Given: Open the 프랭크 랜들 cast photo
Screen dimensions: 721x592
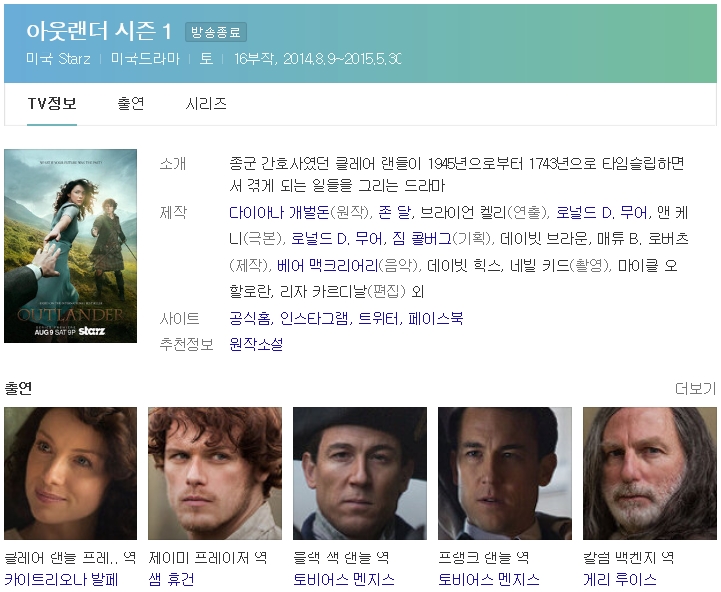Looking at the screenshot, I should 505,473.
